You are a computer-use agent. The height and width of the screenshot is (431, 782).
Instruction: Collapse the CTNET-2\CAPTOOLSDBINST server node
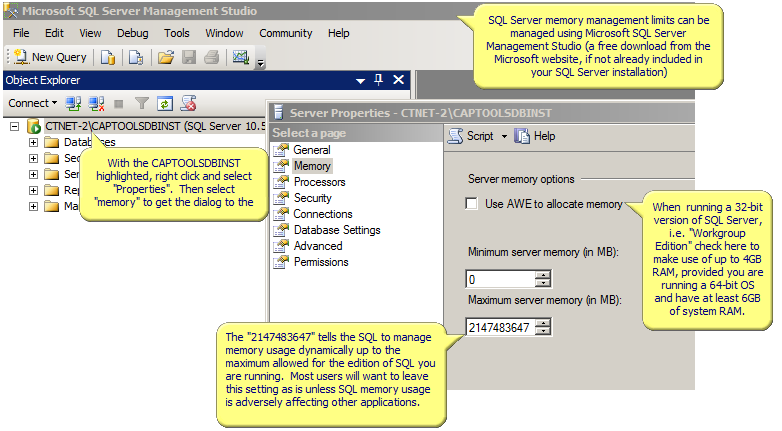14,127
